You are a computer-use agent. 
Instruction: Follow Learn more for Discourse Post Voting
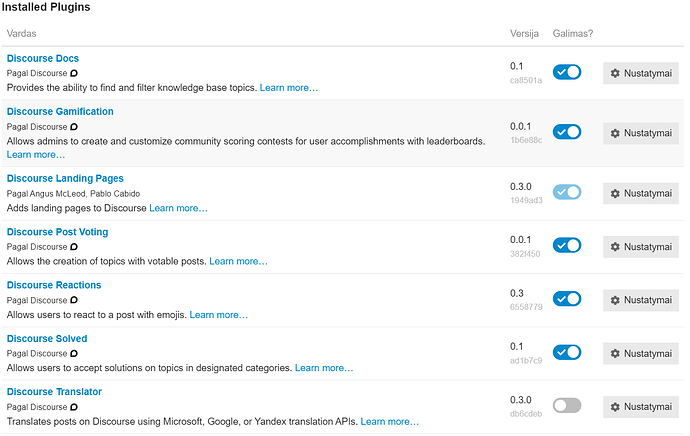(238, 261)
